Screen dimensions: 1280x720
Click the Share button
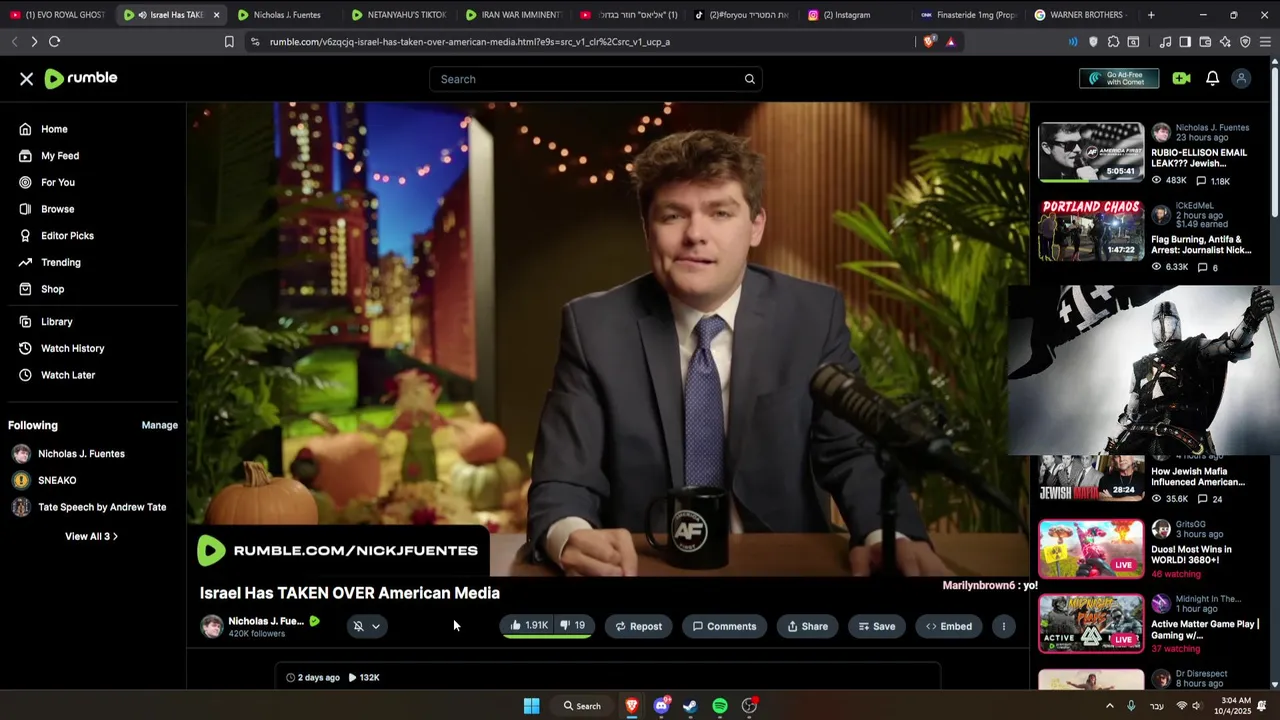tap(807, 626)
